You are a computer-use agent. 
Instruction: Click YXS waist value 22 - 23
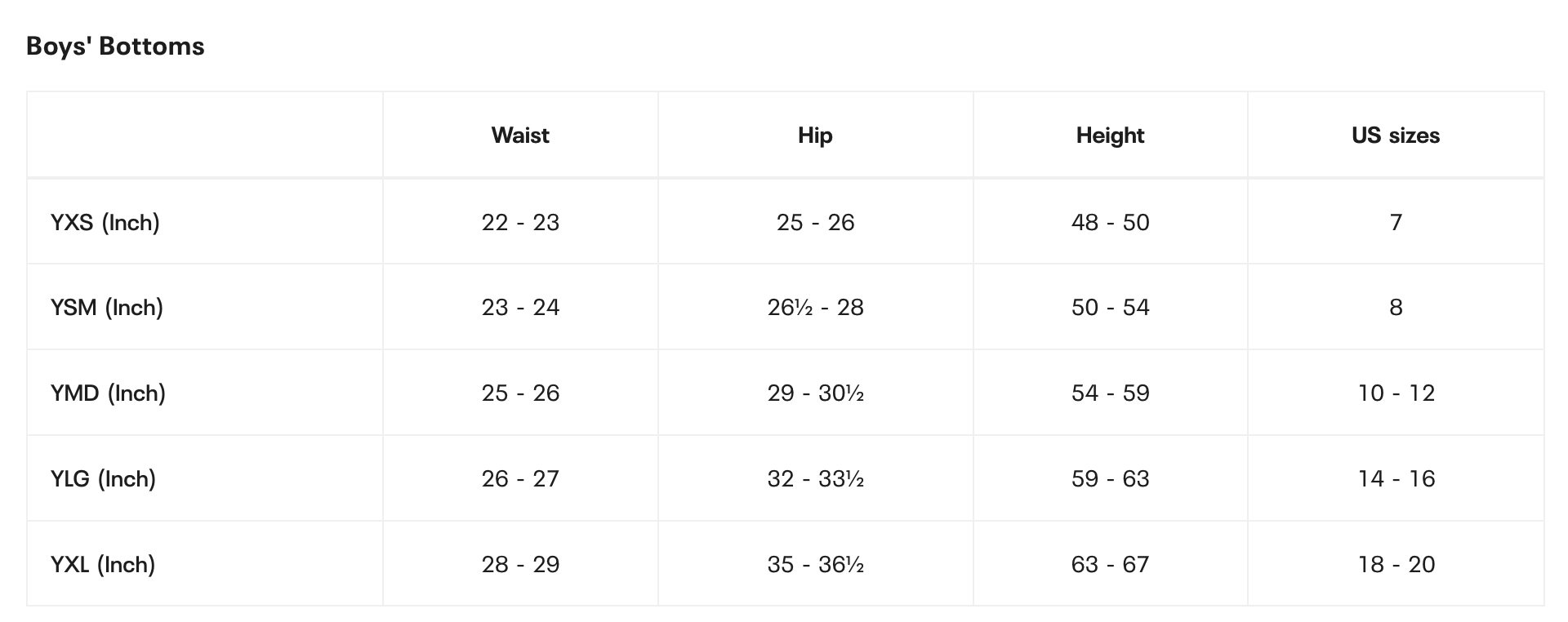[x=520, y=222]
